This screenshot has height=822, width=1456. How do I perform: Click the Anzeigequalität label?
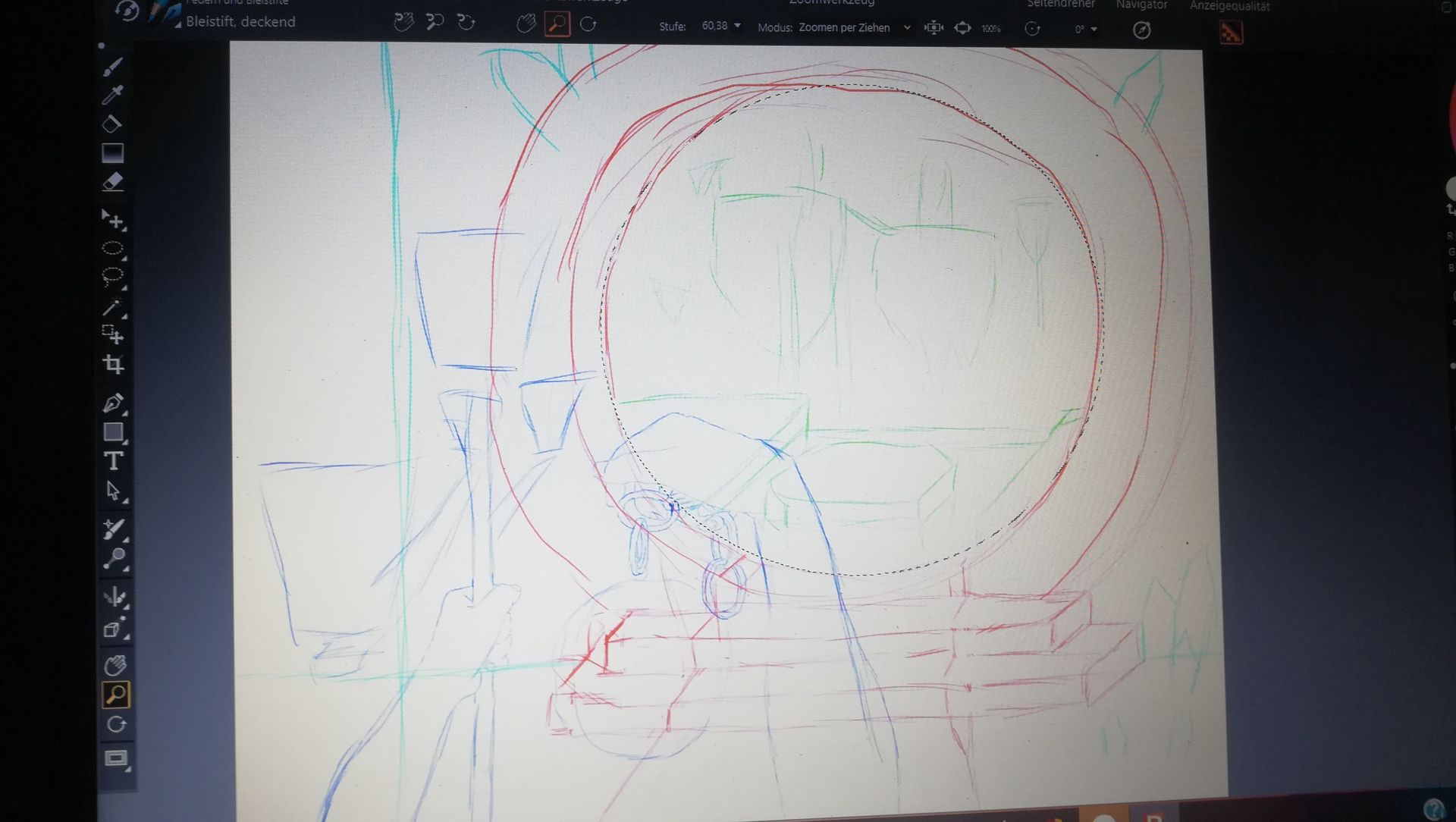click(x=1229, y=6)
